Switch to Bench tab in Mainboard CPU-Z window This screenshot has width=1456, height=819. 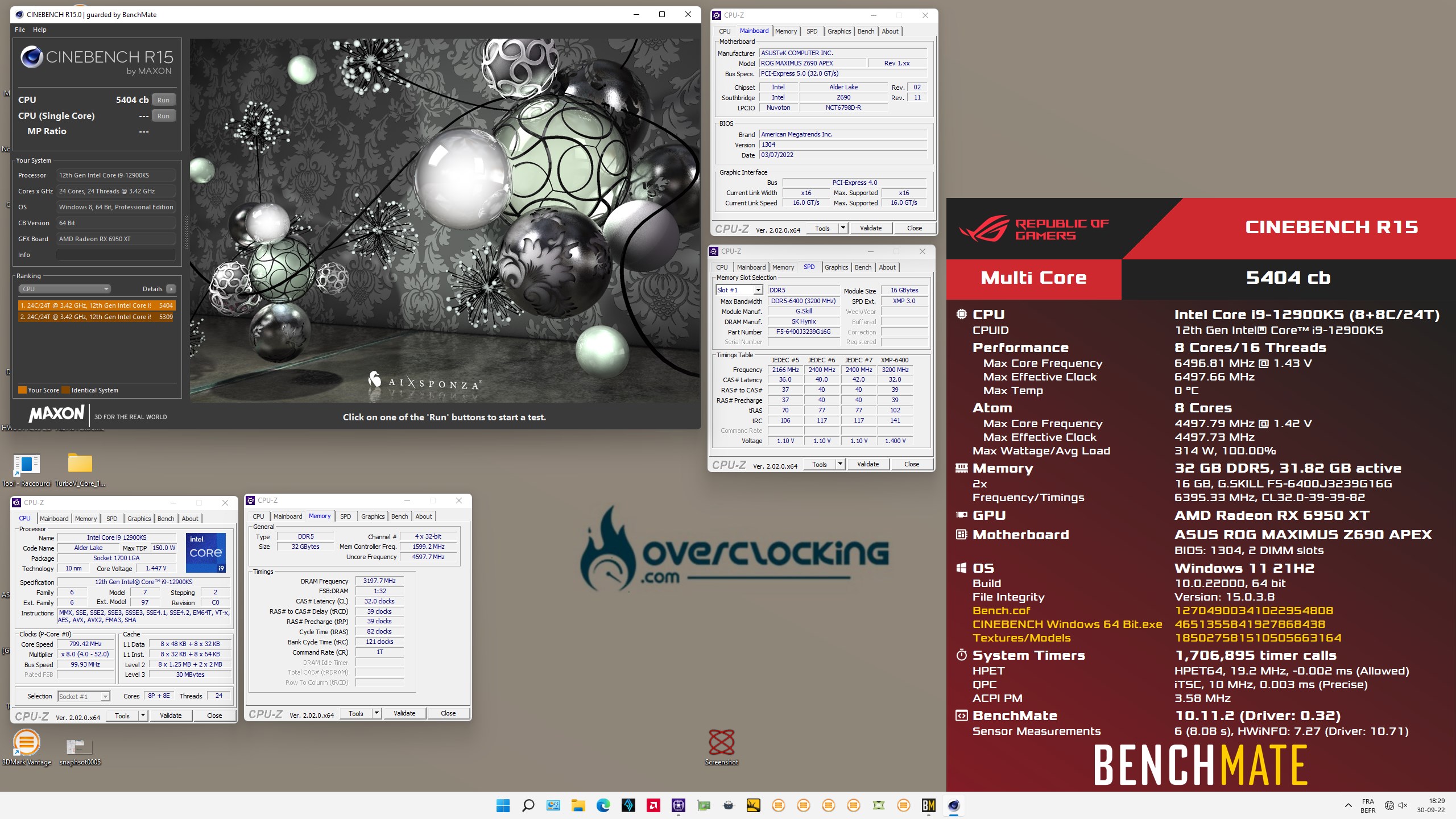click(x=866, y=31)
